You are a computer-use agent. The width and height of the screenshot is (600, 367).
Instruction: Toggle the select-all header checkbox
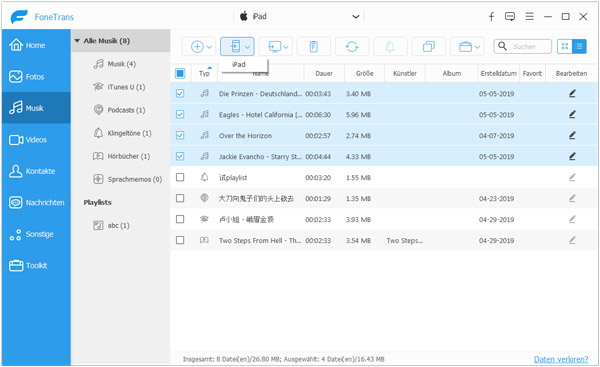coord(180,73)
